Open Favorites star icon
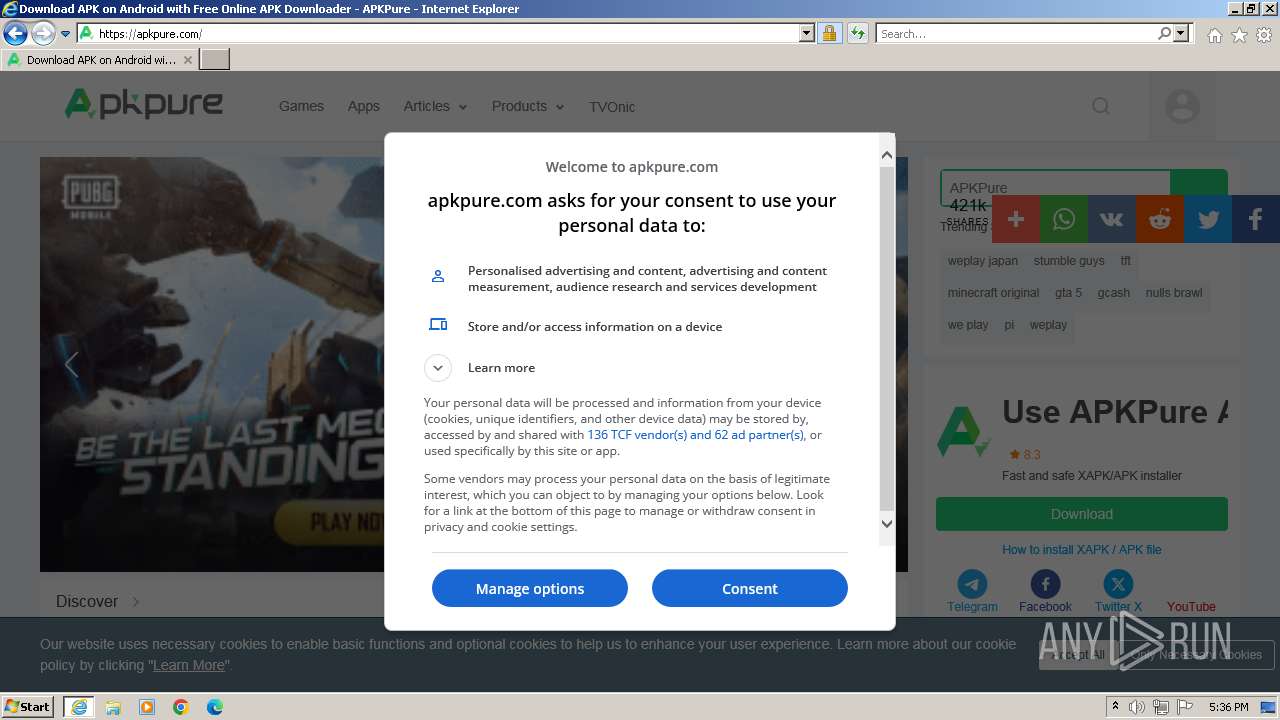The height and width of the screenshot is (720, 1280). [1239, 35]
